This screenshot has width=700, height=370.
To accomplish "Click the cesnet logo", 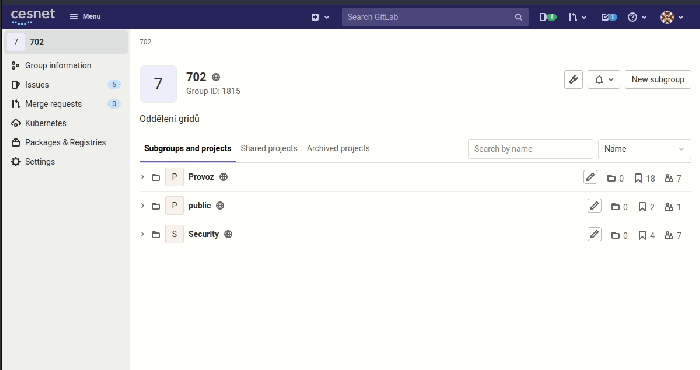I will [x=33, y=17].
